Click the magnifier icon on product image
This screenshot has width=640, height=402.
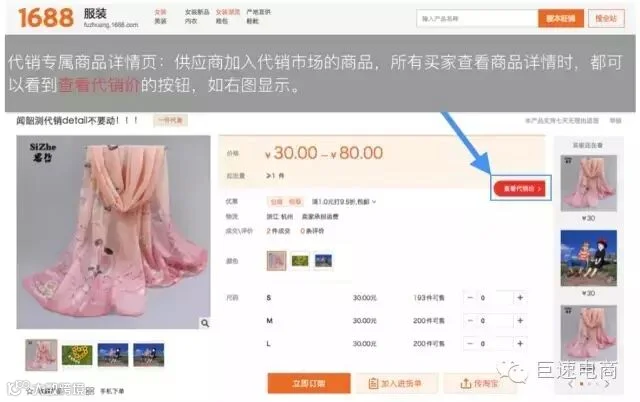click(x=205, y=323)
